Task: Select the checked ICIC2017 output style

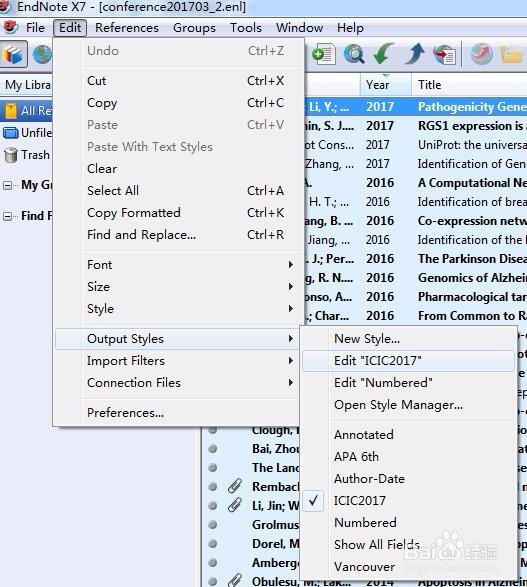Action: [x=408, y=501]
